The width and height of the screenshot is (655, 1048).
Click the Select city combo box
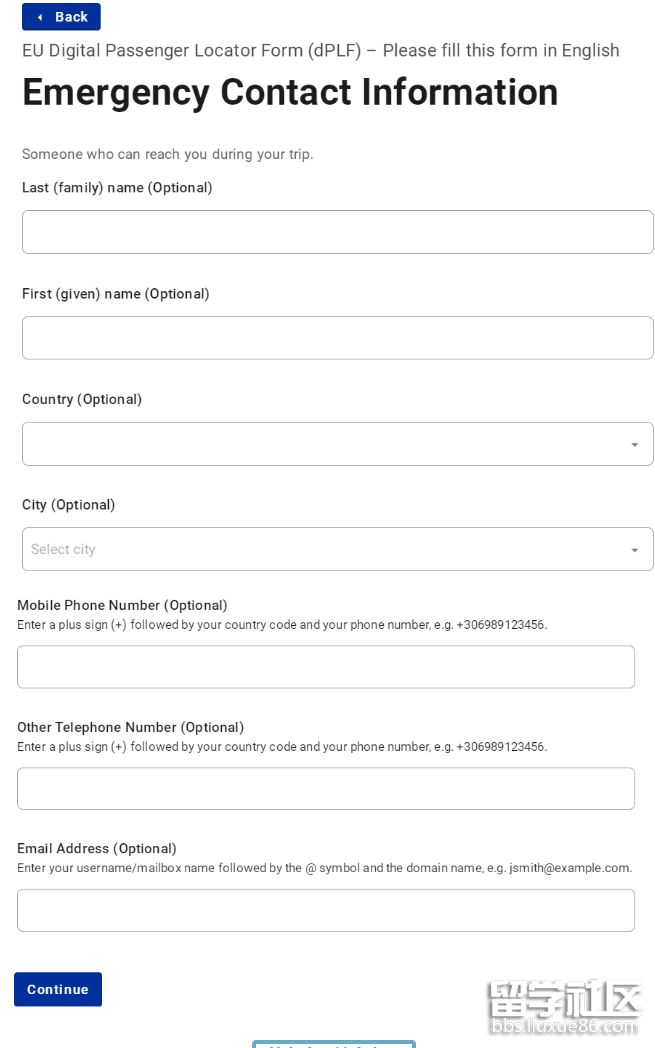click(x=320, y=549)
